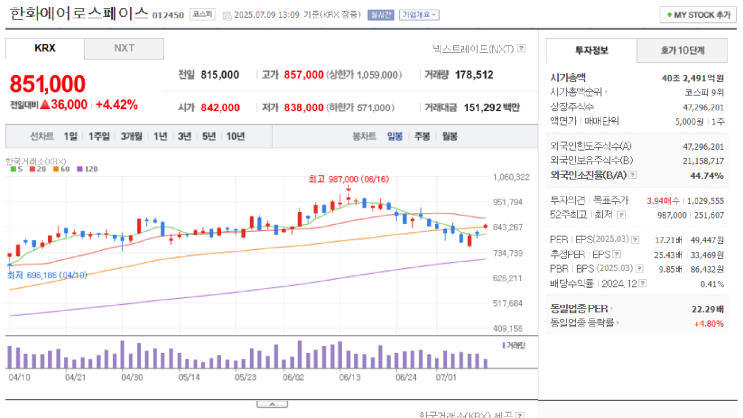This screenshot has height=418, width=743.
Task: Click the green 5-day moving average legend
Action: point(17,169)
